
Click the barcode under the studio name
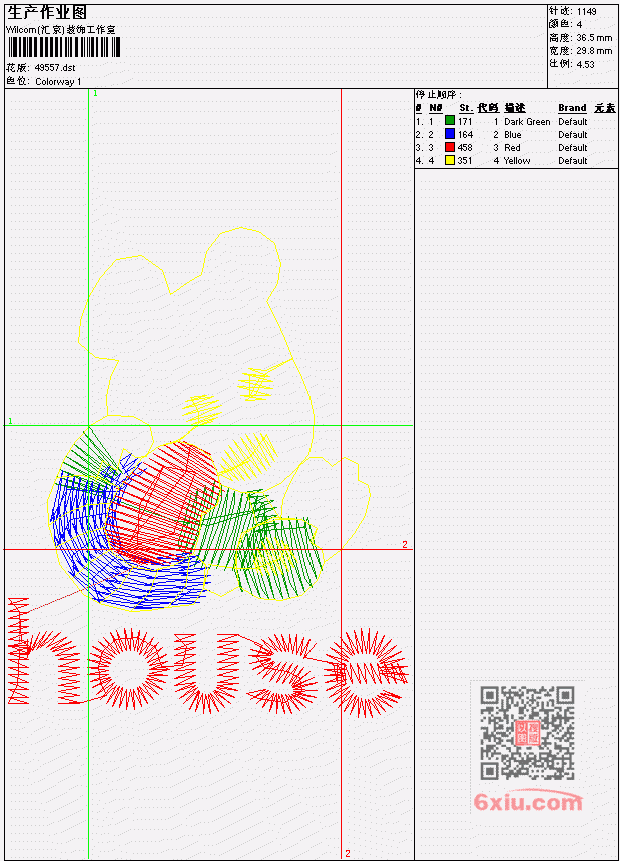point(64,47)
